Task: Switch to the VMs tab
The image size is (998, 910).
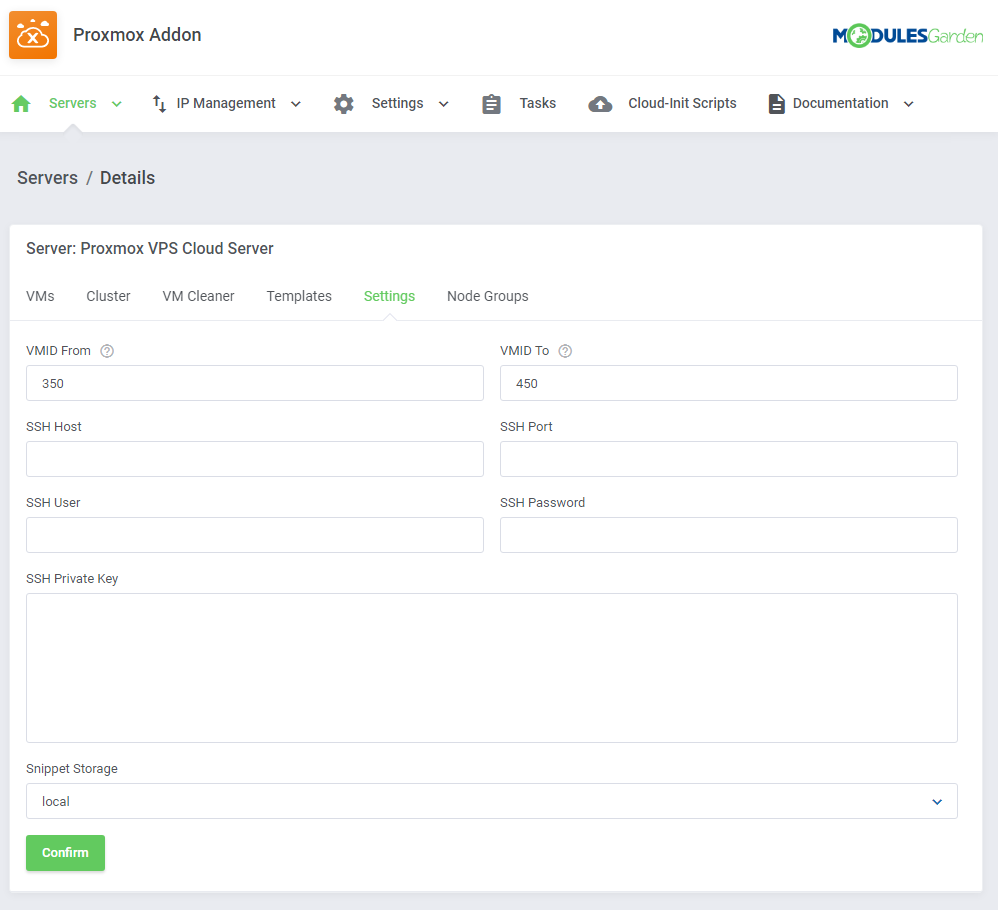Action: (x=40, y=296)
